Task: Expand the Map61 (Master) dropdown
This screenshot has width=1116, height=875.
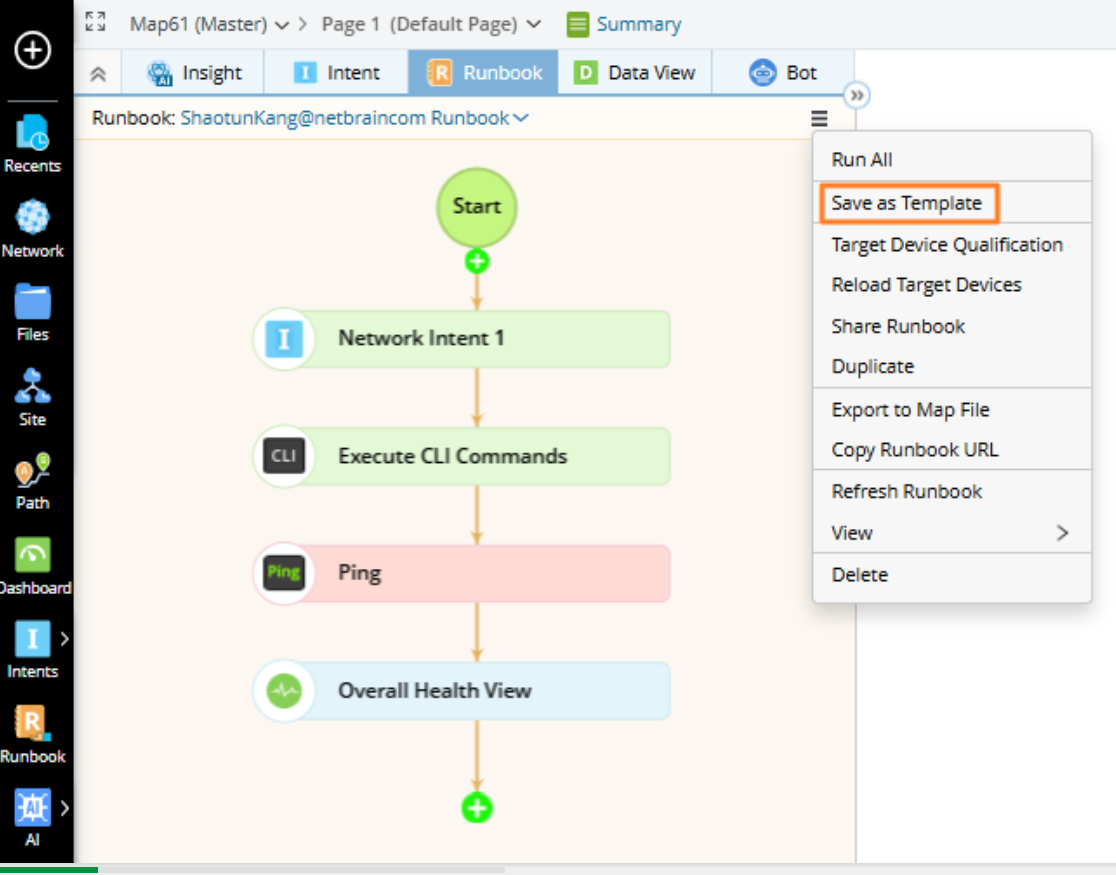Action: pyautogui.click(x=232, y=23)
